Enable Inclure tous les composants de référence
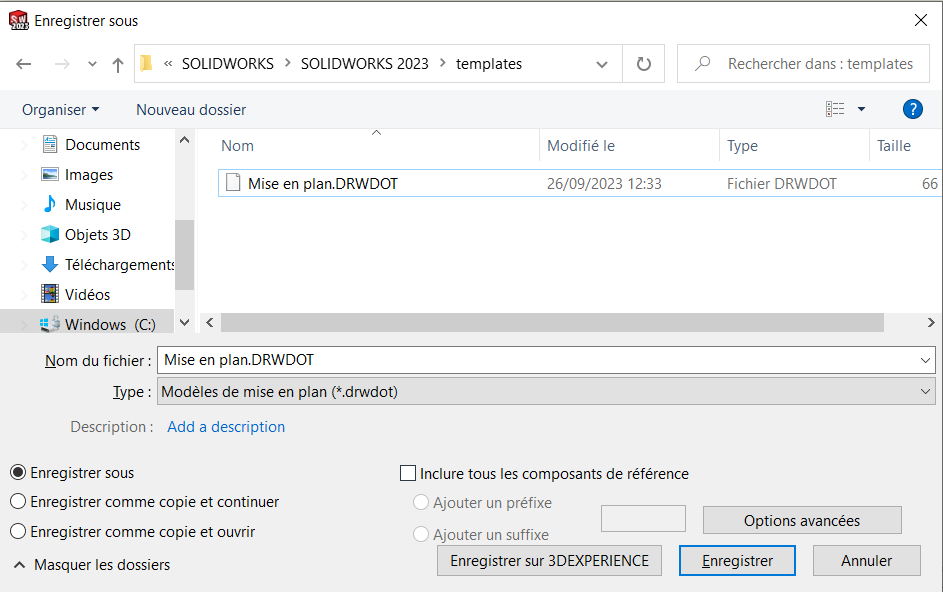The image size is (943, 592). tap(408, 474)
